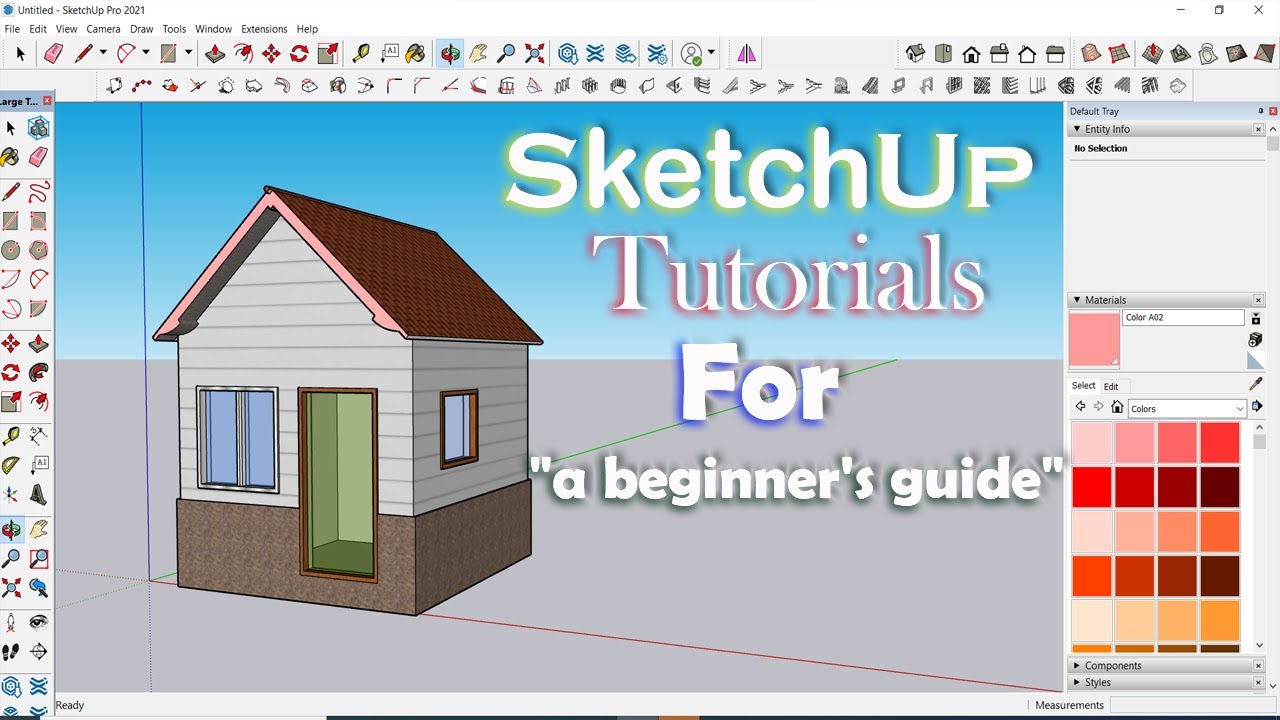This screenshot has width=1280, height=720.
Task: Select the Text label tool in top toolbar
Action: point(390,54)
